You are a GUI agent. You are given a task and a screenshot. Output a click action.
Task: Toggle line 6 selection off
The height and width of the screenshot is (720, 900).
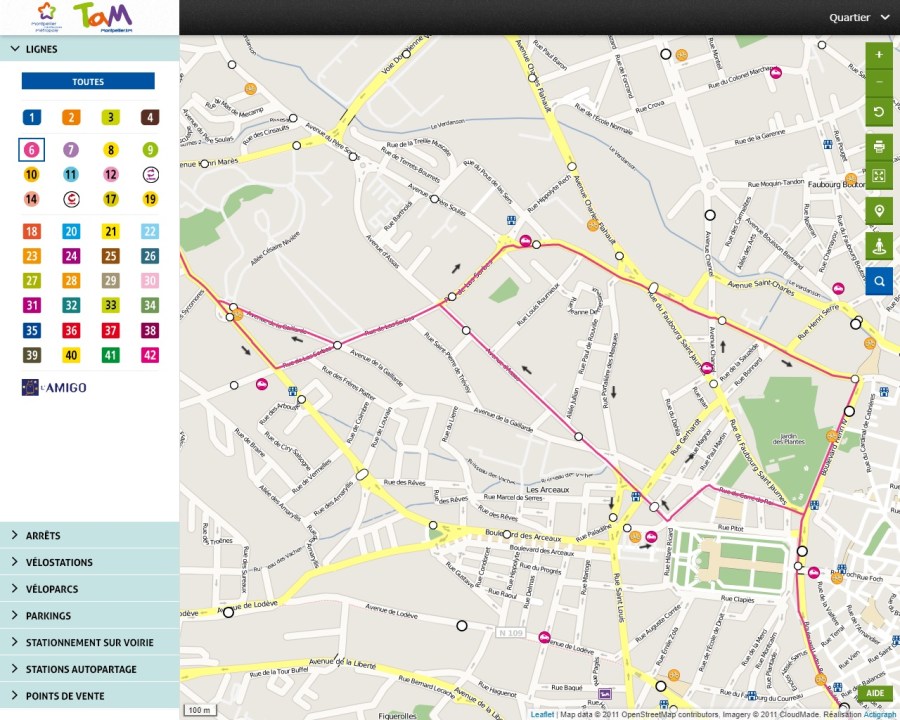pyautogui.click(x=32, y=150)
